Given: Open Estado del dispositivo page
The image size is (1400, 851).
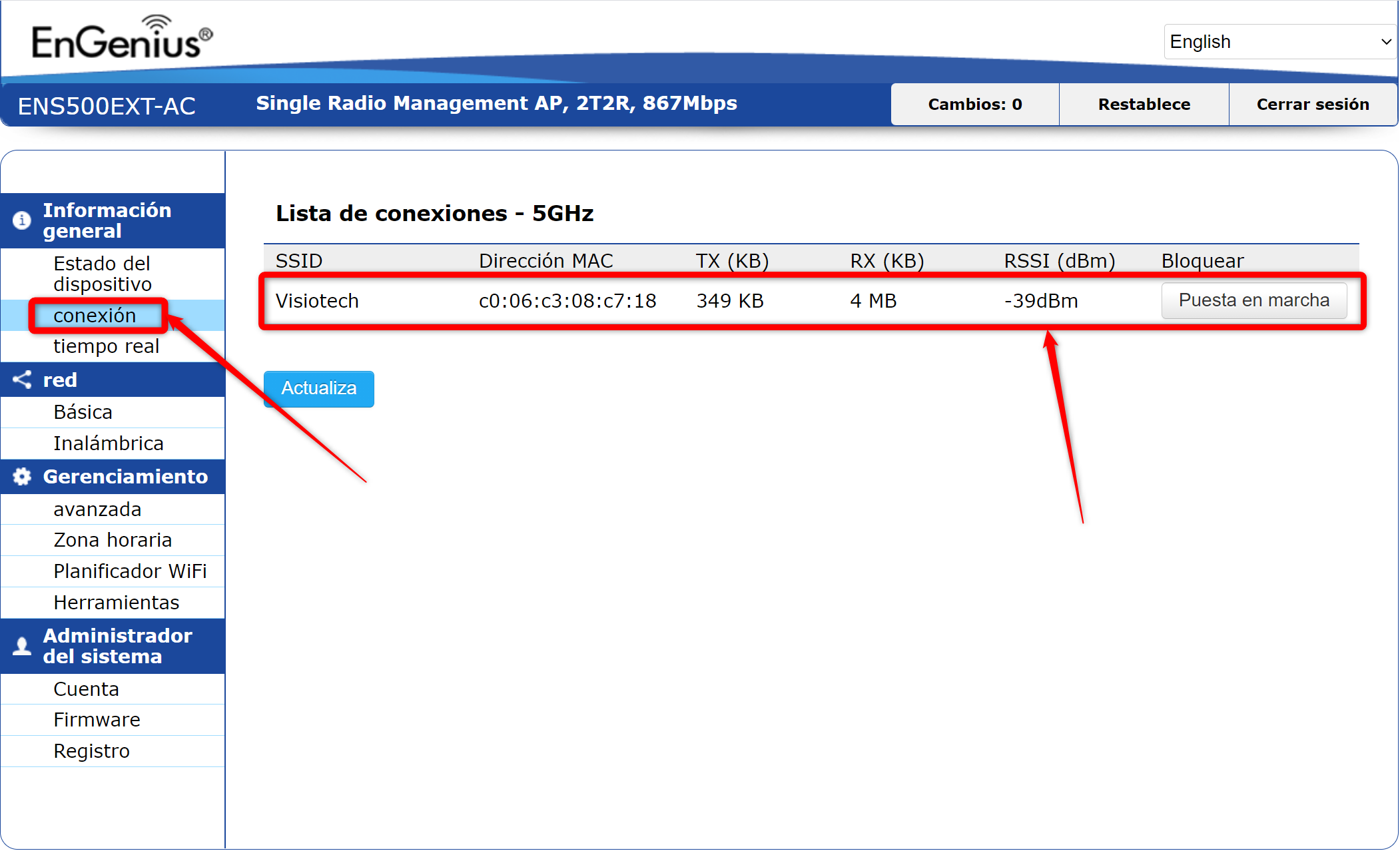Looking at the screenshot, I should (113, 274).
